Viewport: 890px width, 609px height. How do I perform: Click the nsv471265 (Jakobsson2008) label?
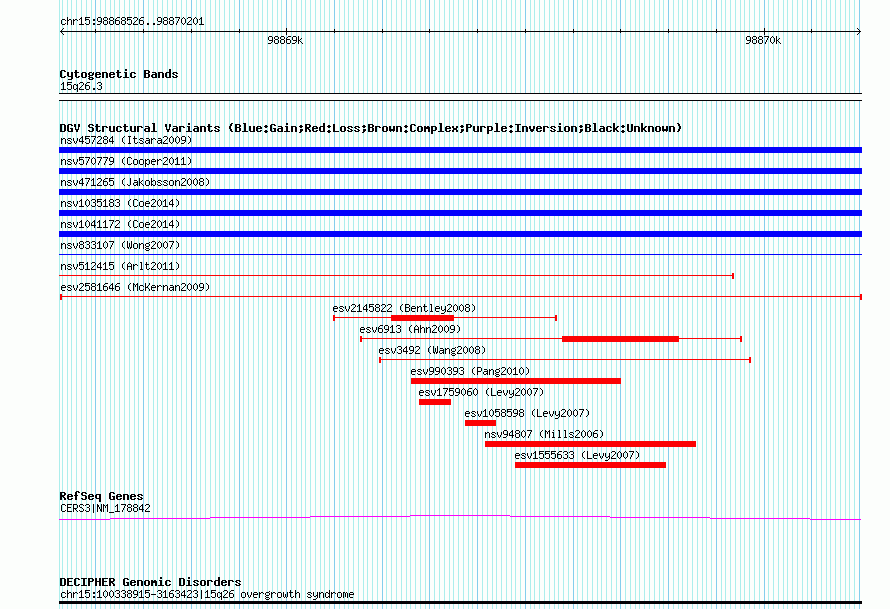coord(135,182)
